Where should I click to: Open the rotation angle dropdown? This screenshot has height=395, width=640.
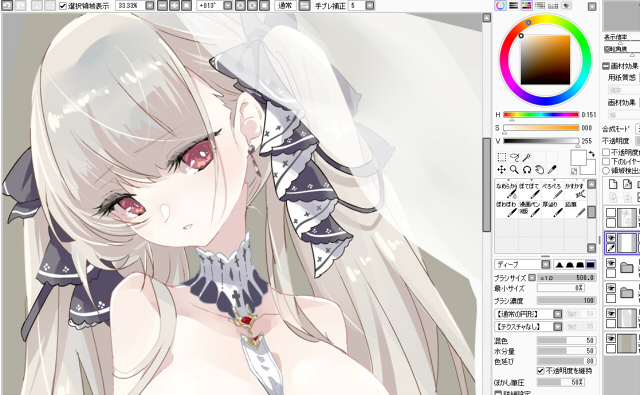(x=228, y=6)
